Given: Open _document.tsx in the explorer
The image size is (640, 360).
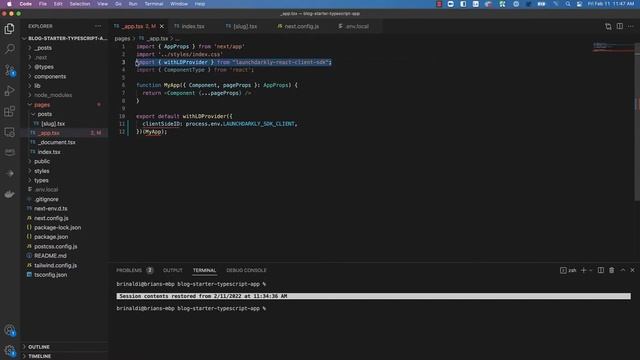Looking at the screenshot, I should point(57,142).
